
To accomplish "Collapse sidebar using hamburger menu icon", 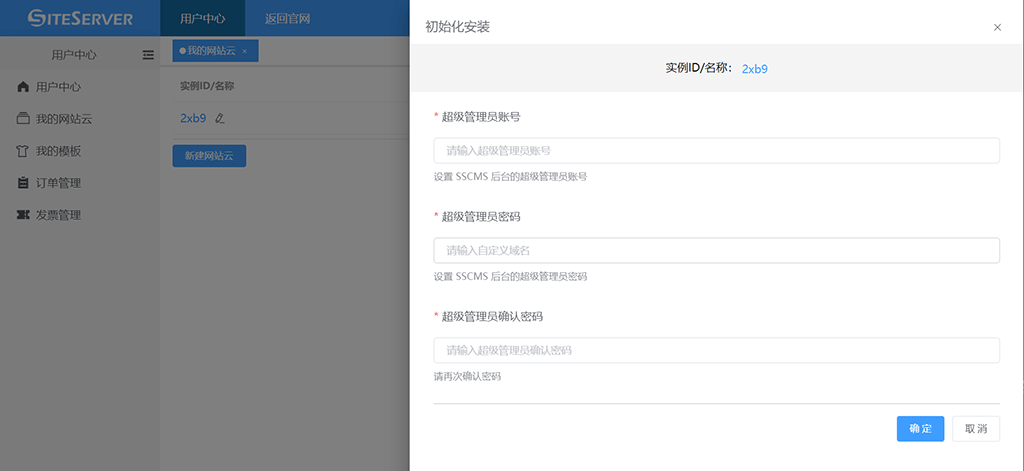I will pyautogui.click(x=148, y=54).
